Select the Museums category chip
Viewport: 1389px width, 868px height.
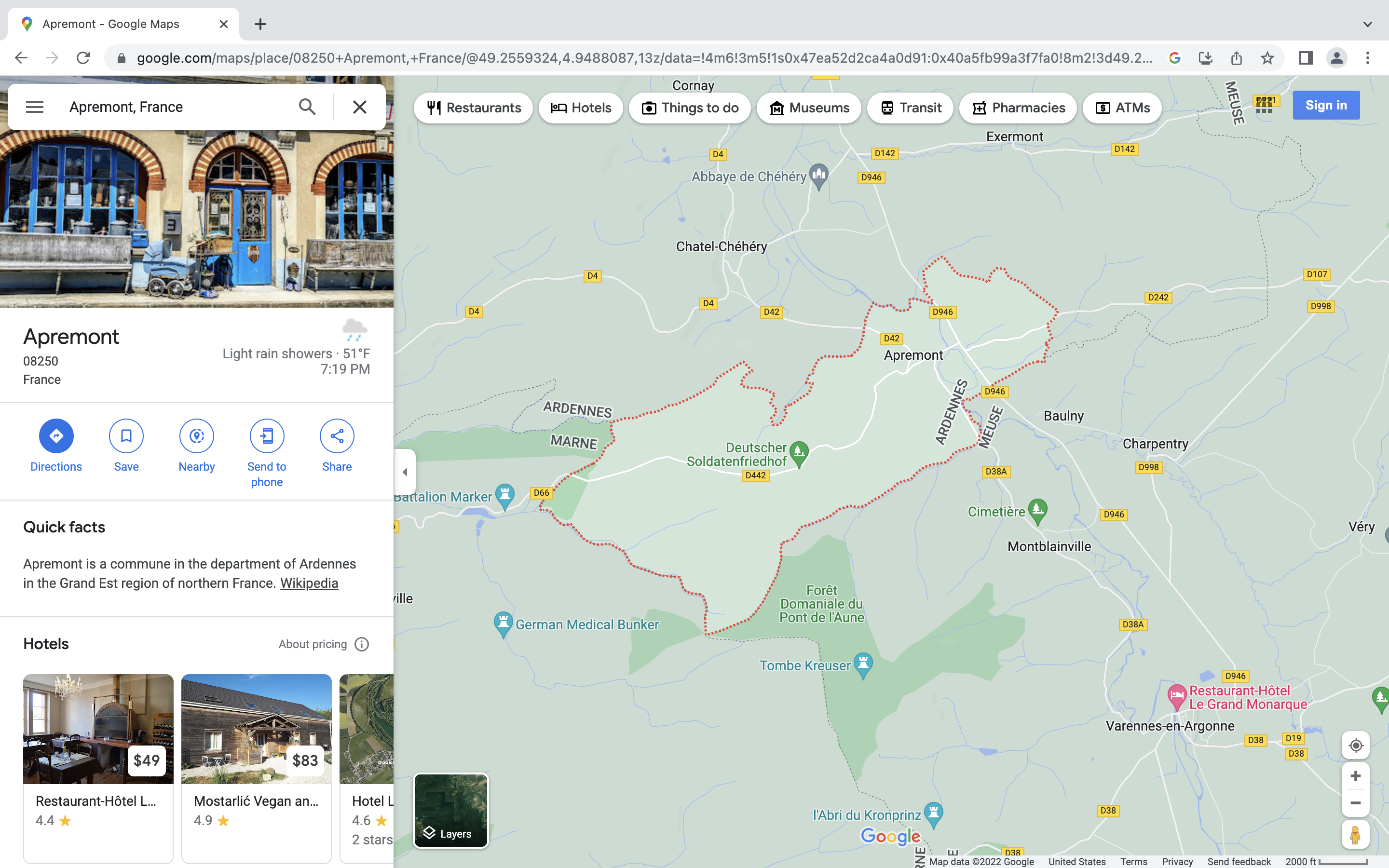tap(809, 108)
